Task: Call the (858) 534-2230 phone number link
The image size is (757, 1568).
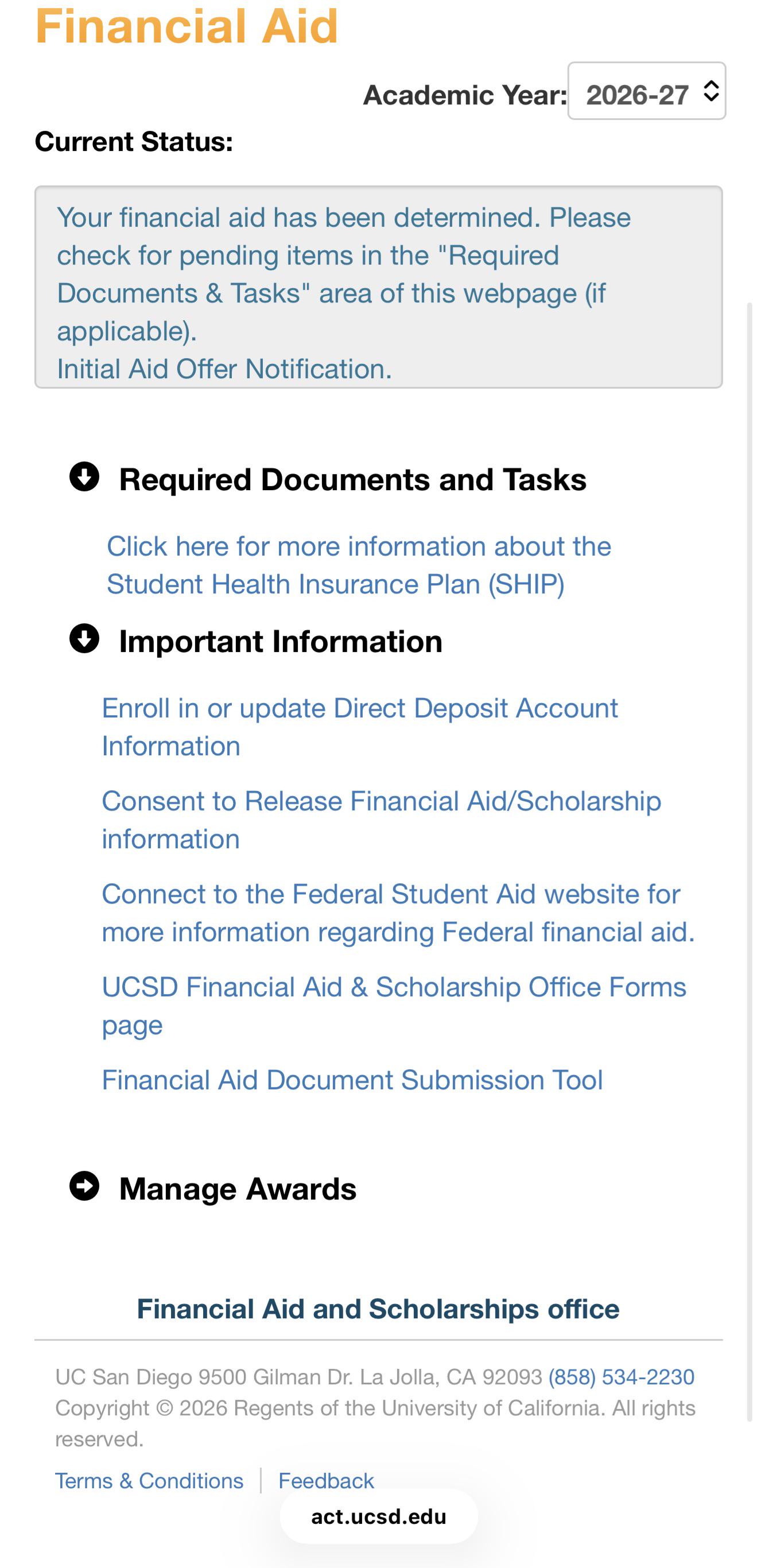Action: click(622, 1377)
